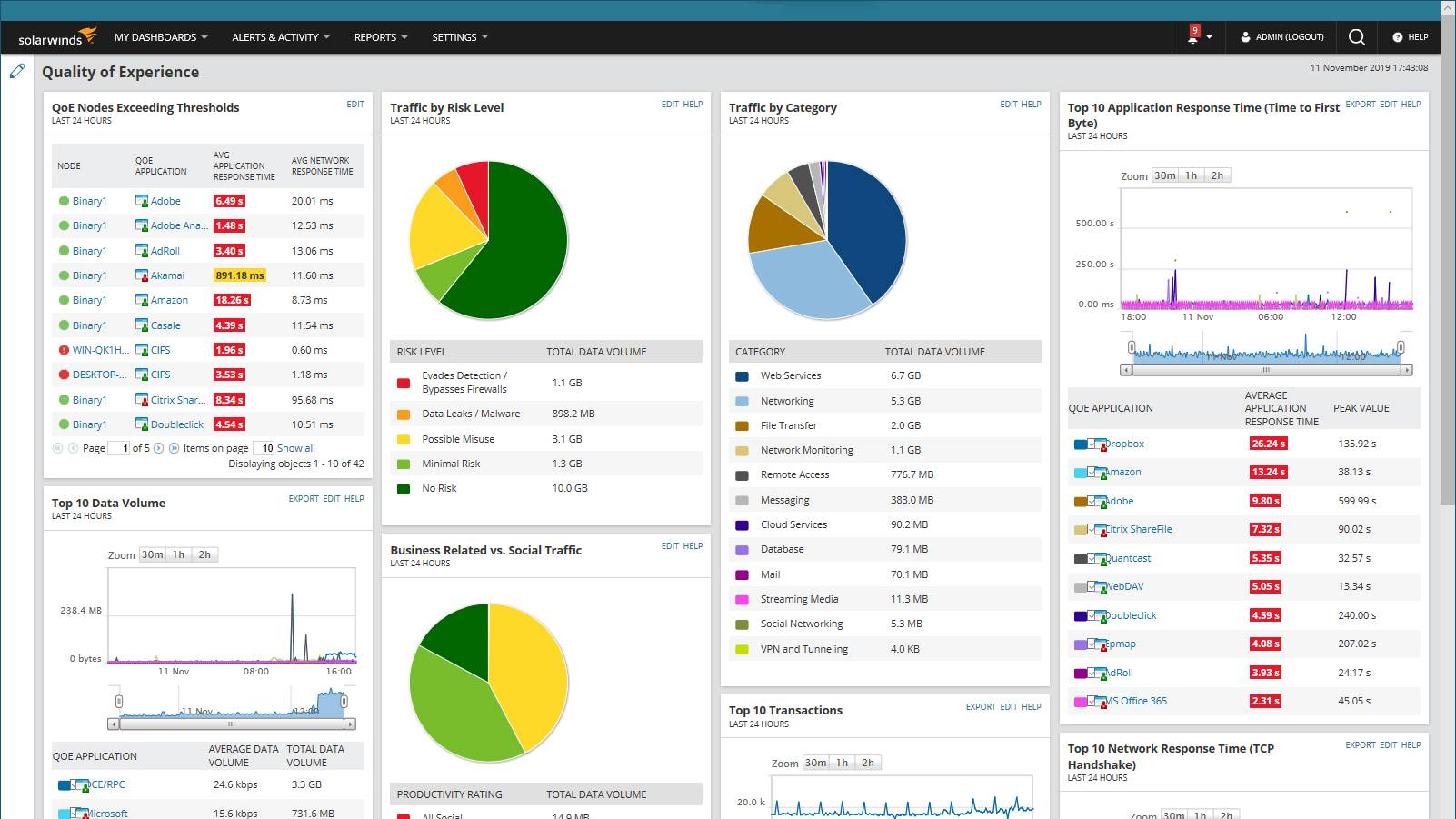Viewport: 1456px width, 819px height.
Task: Click EXPORT on the Top 10 Data Volume widget
Action: [x=304, y=498]
